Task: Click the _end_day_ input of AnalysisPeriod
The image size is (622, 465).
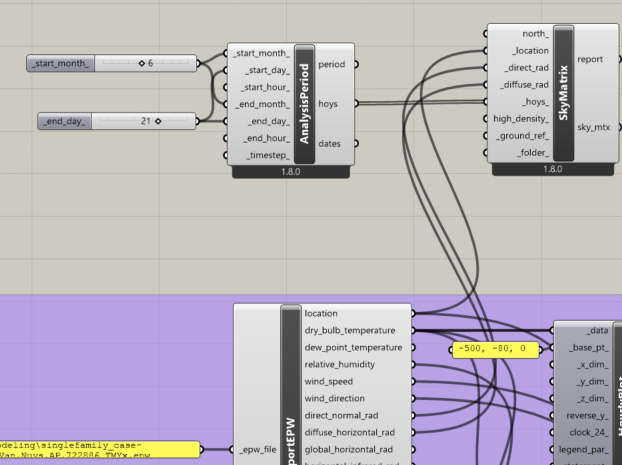Action: 269,121
